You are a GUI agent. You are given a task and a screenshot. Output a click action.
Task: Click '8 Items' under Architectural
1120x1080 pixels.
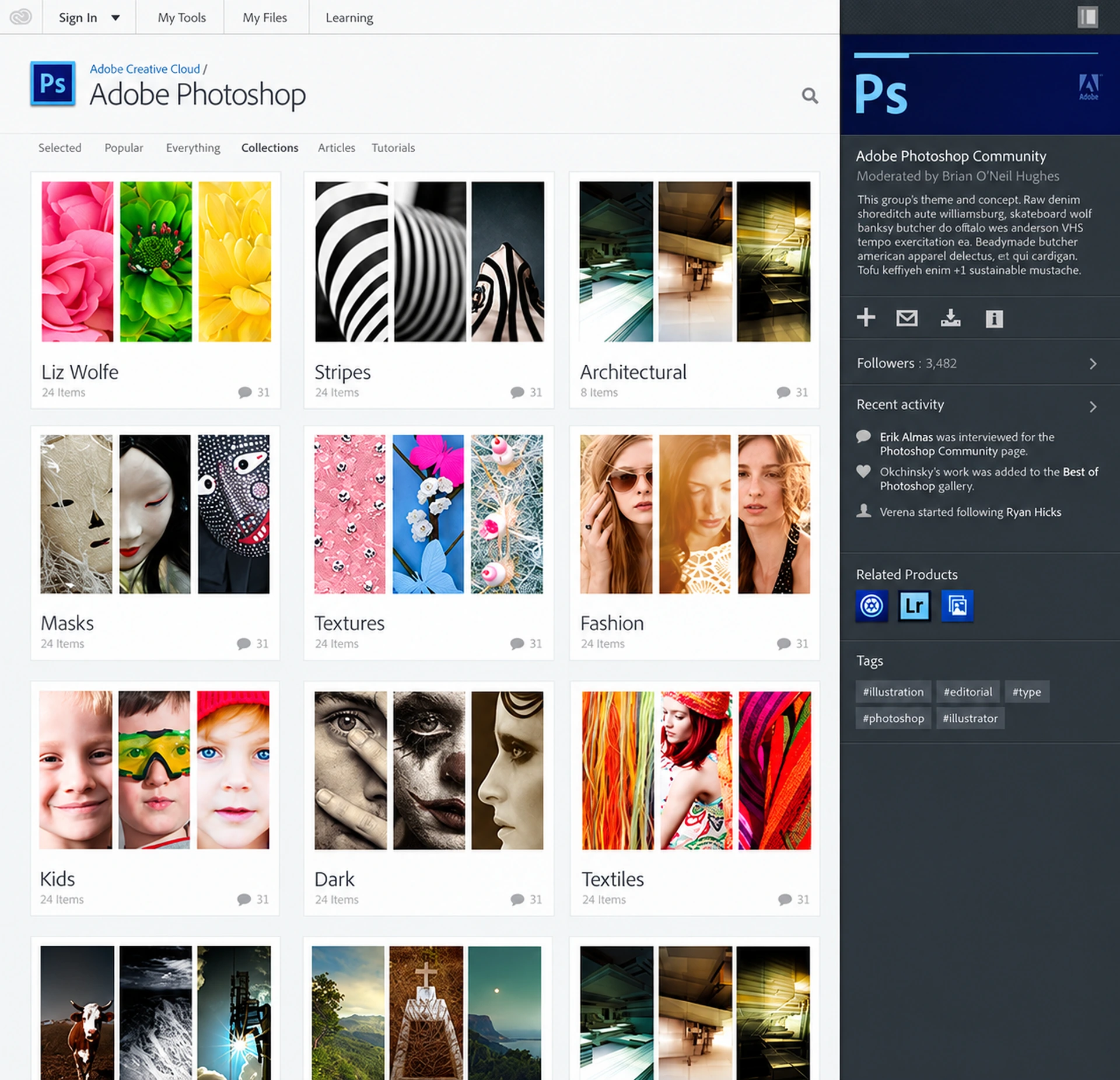[x=598, y=392]
